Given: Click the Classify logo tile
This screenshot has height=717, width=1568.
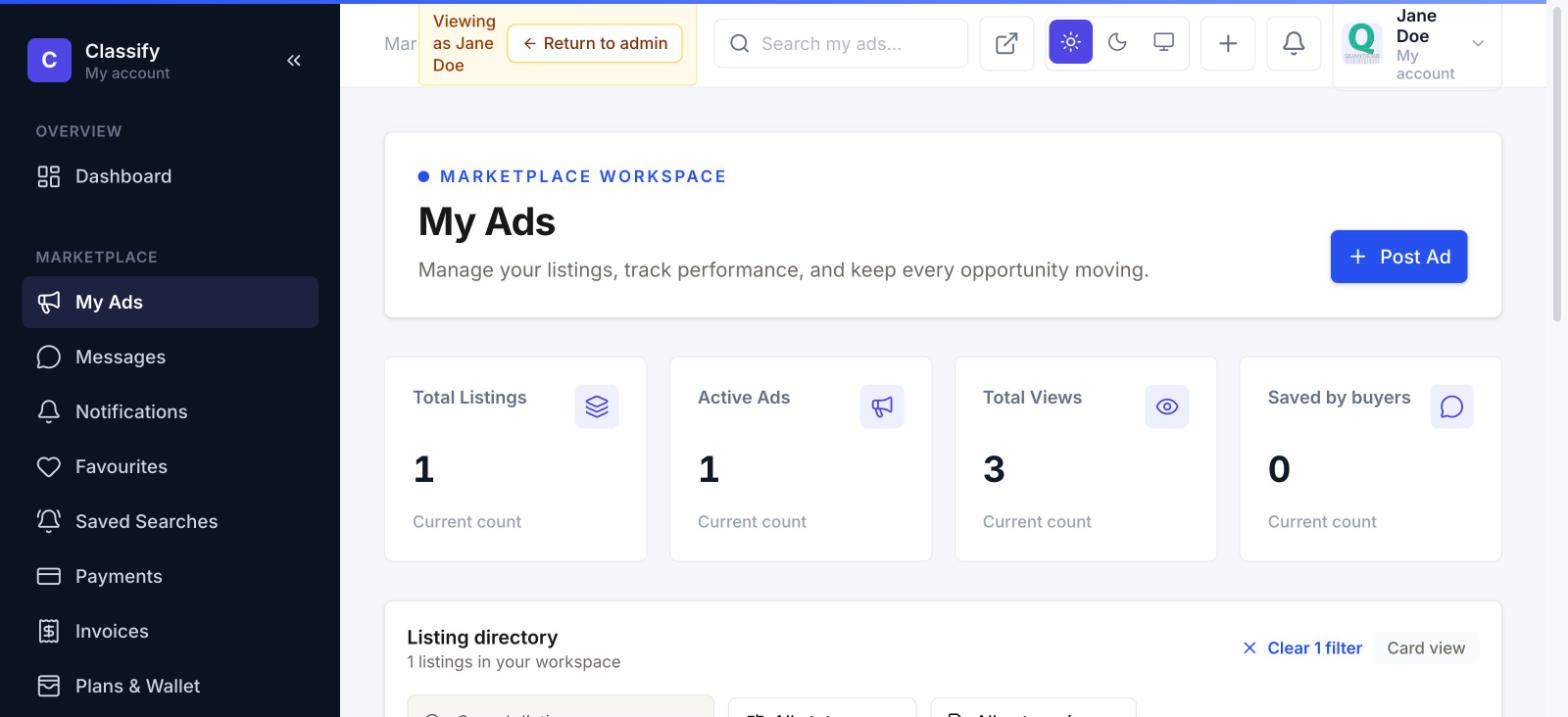Looking at the screenshot, I should pos(49,60).
